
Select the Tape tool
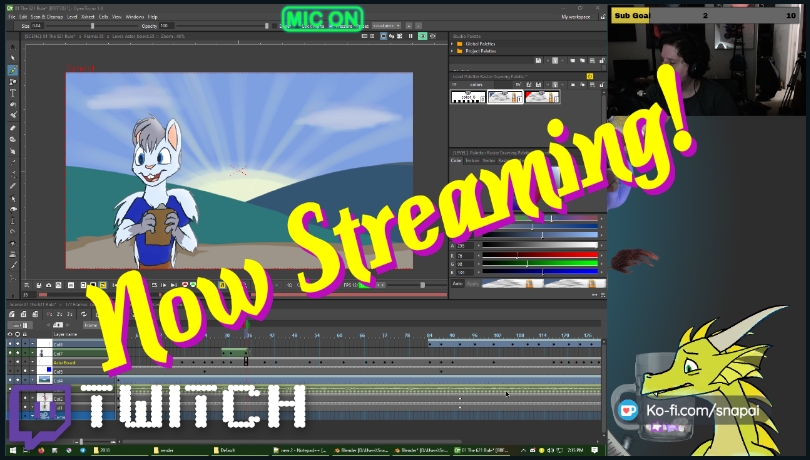click(12, 140)
